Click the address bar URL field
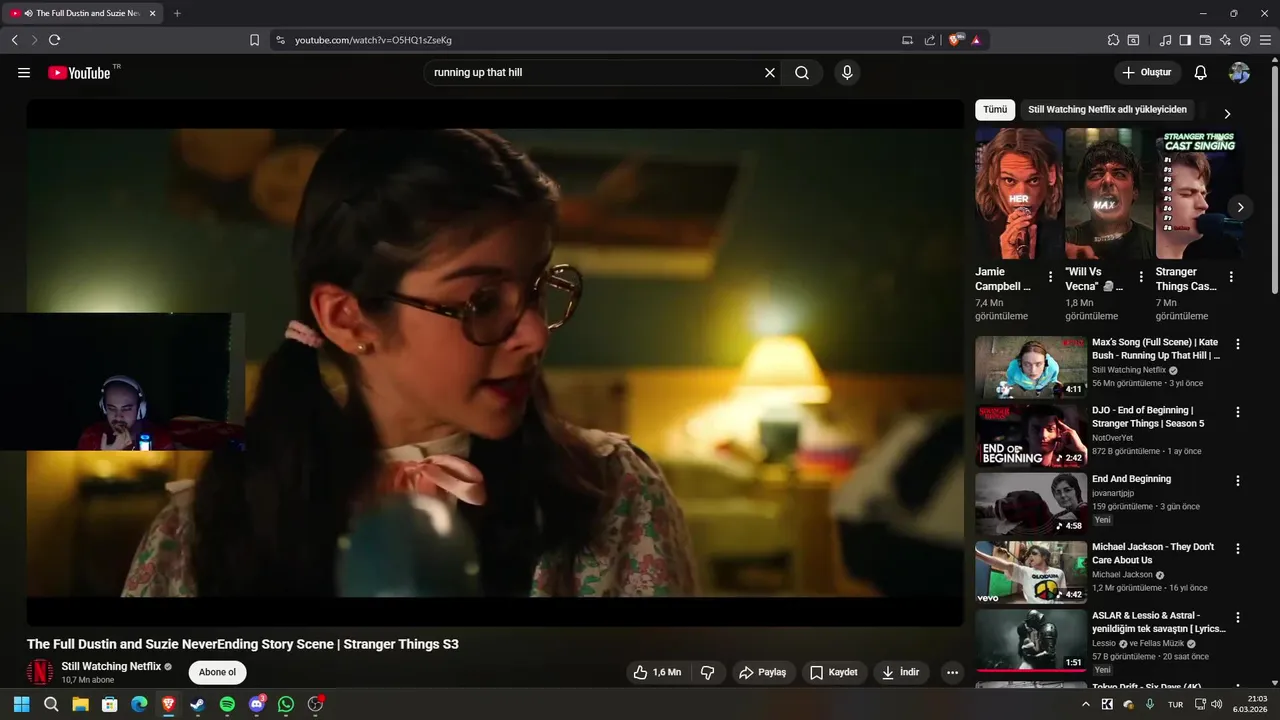This screenshot has height=720, width=1280. pos(590,40)
